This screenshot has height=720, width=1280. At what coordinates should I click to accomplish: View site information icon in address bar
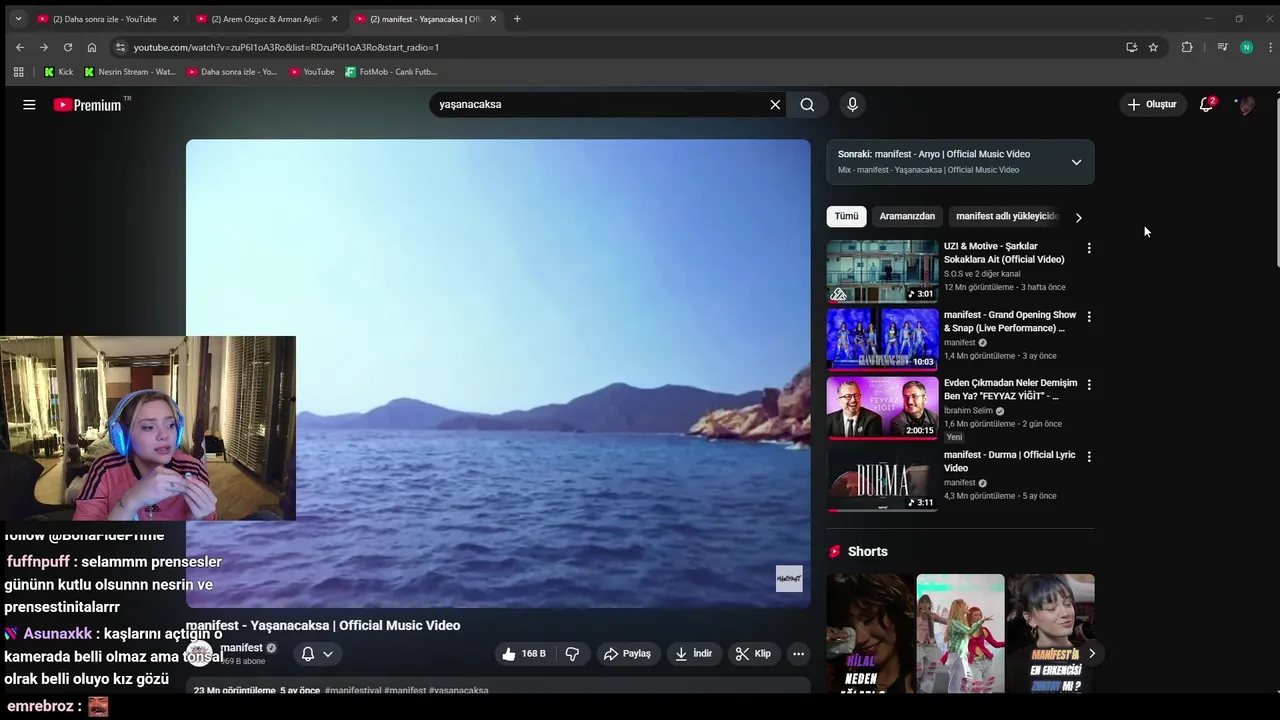[120, 47]
